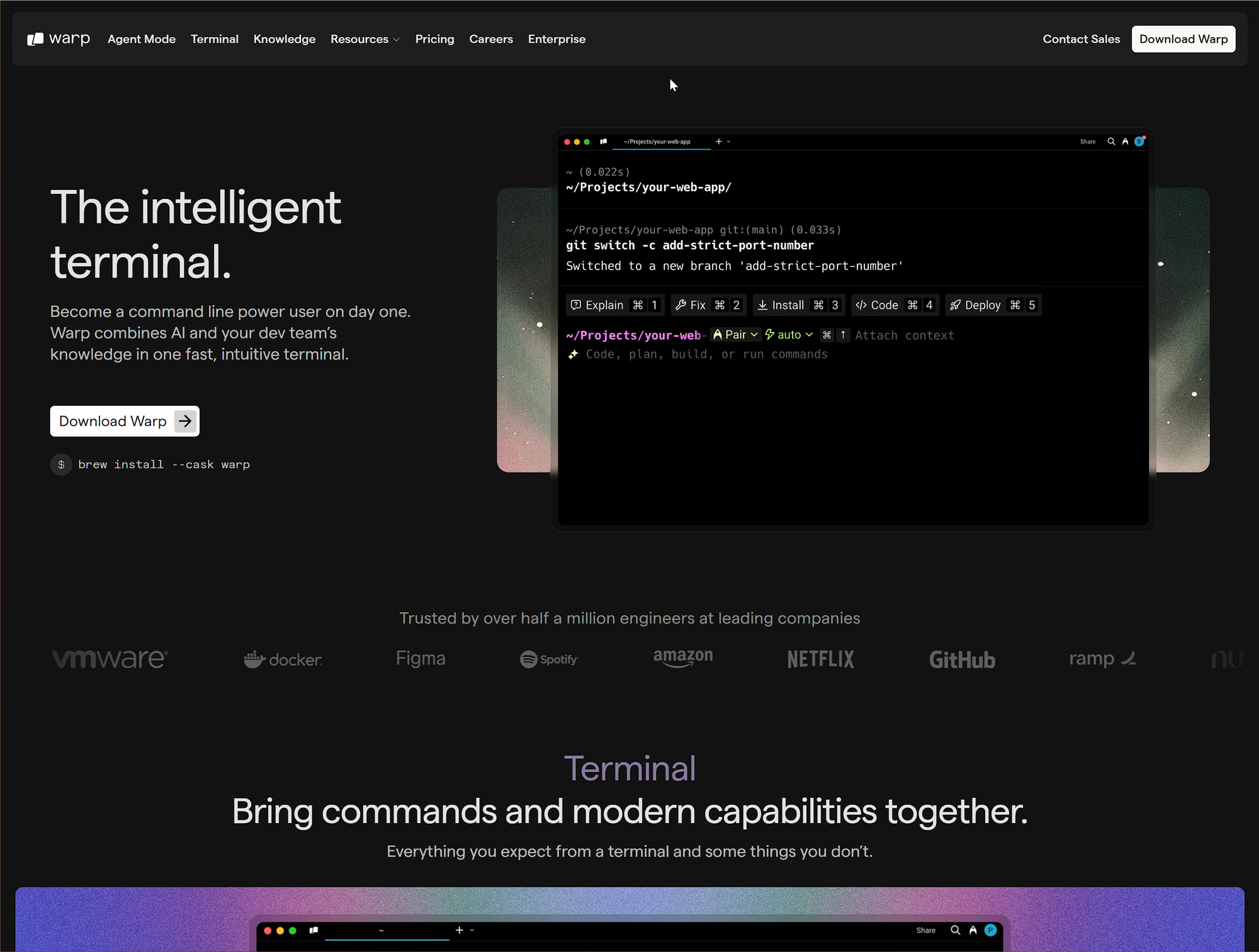This screenshot has height=952, width=1259.
Task: Open the Pricing page
Action: [434, 39]
